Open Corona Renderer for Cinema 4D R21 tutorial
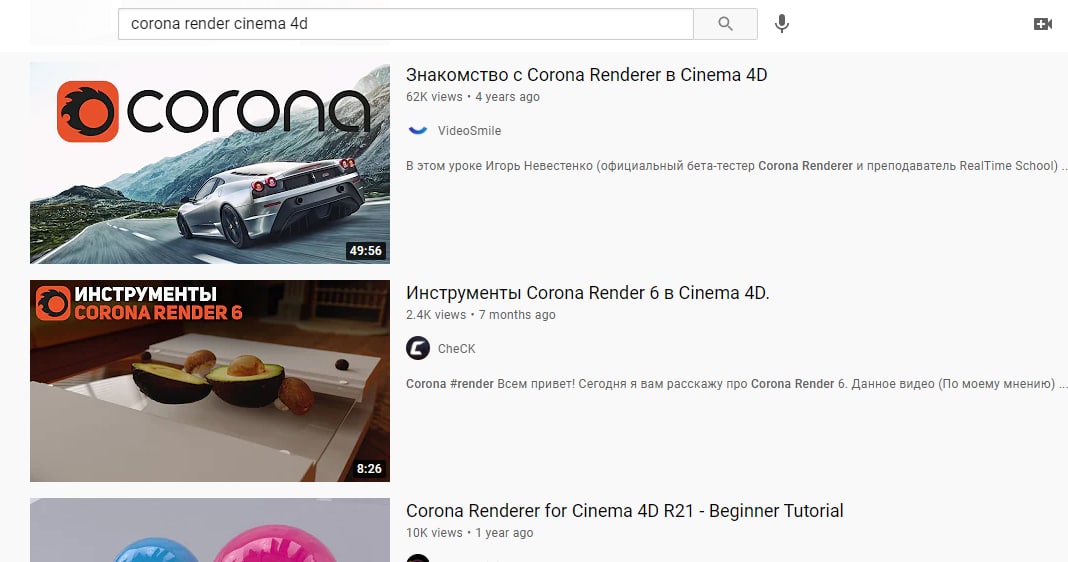This screenshot has height=562, width=1068. [x=625, y=511]
